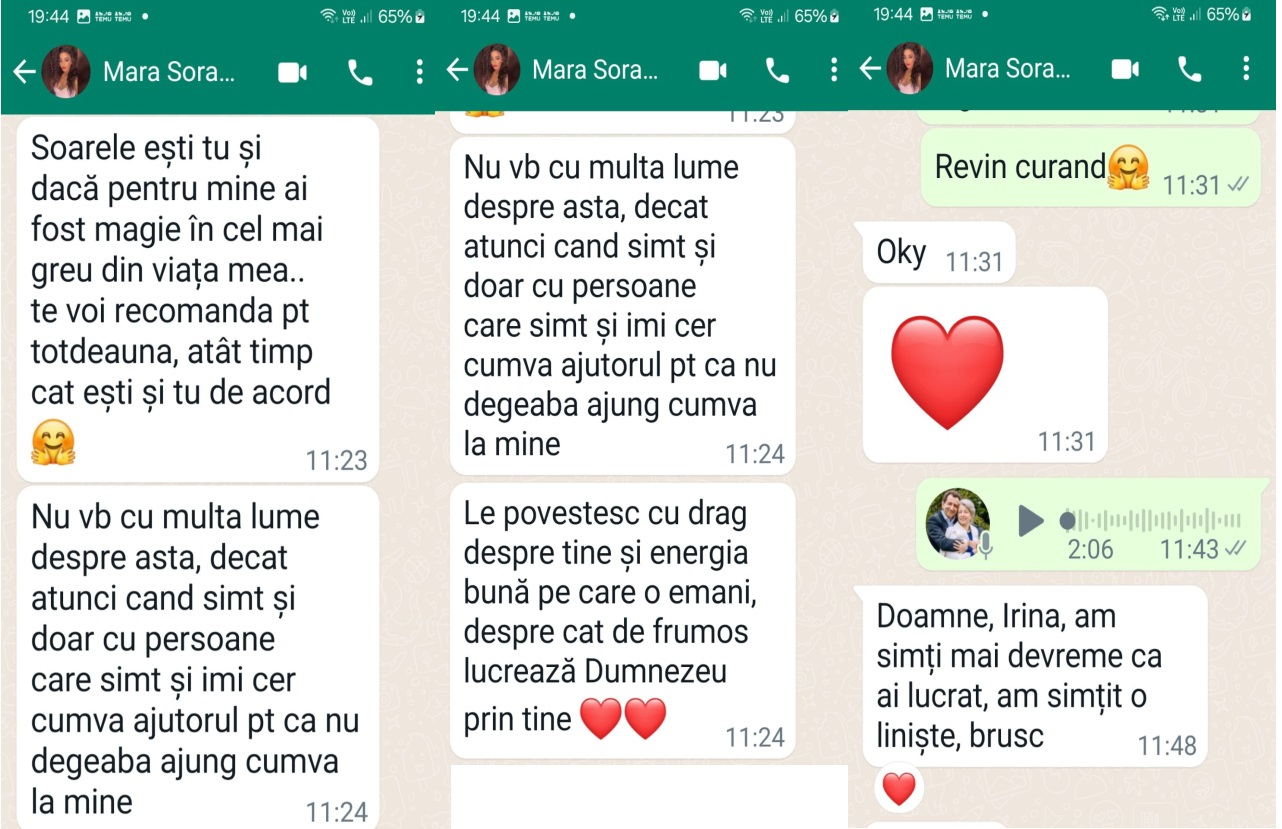Image resolution: width=1282 pixels, height=829 pixels.
Task: Tap the profile picture in the rightmost chat header
Action: click(909, 68)
